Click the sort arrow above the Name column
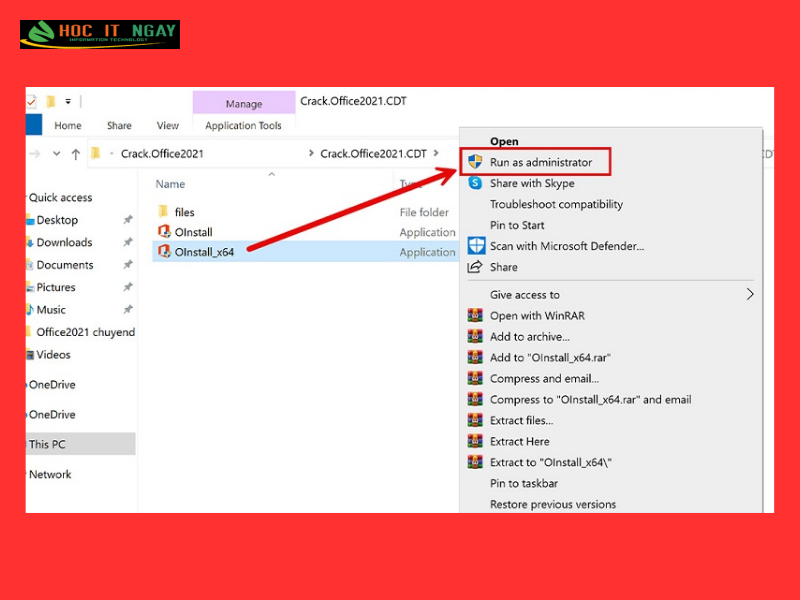 [x=272, y=174]
